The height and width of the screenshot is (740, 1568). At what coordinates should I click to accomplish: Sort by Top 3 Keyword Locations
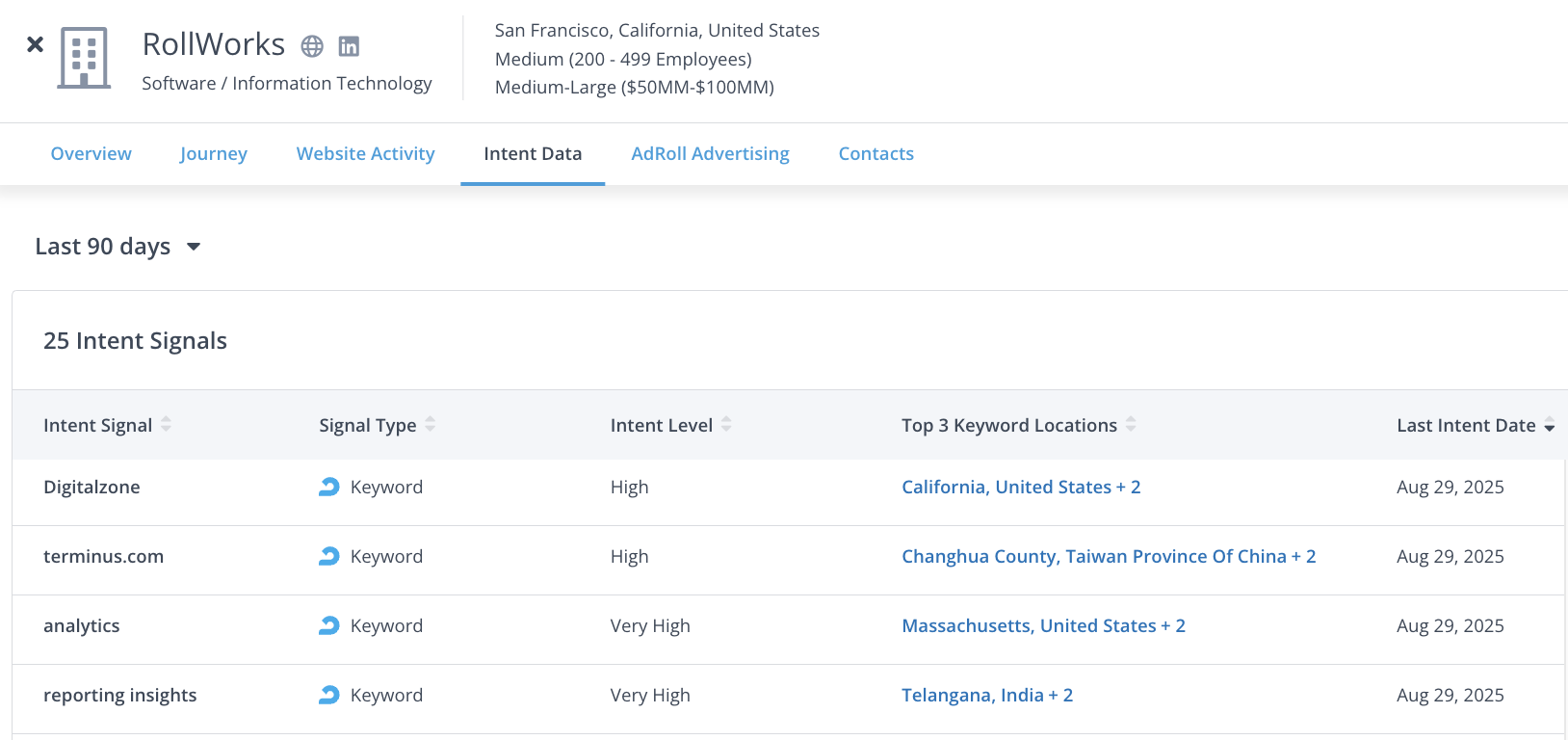[x=1131, y=425]
